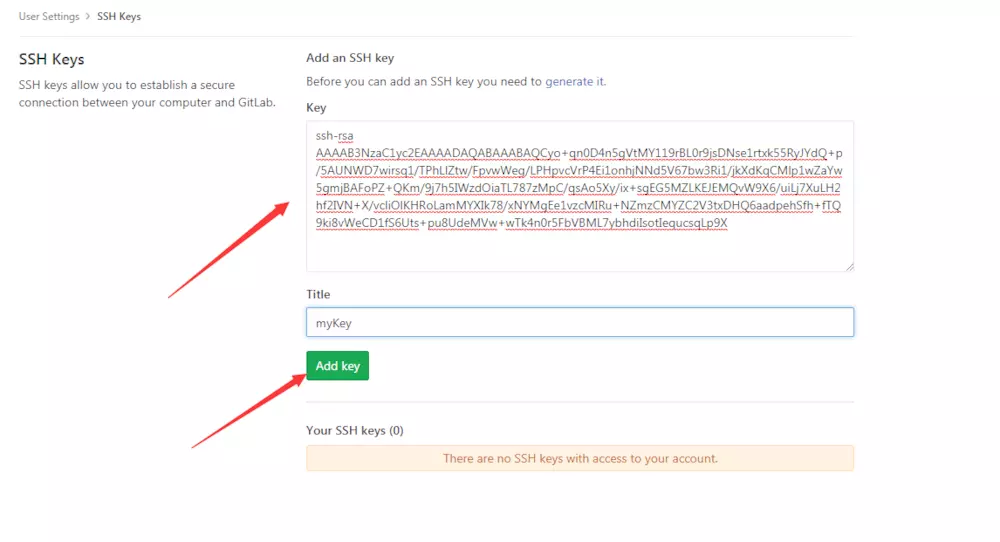Screen dimensions: 1000x542
Task: Click the Your SSH keys (0) heading
Action: [x=354, y=430]
